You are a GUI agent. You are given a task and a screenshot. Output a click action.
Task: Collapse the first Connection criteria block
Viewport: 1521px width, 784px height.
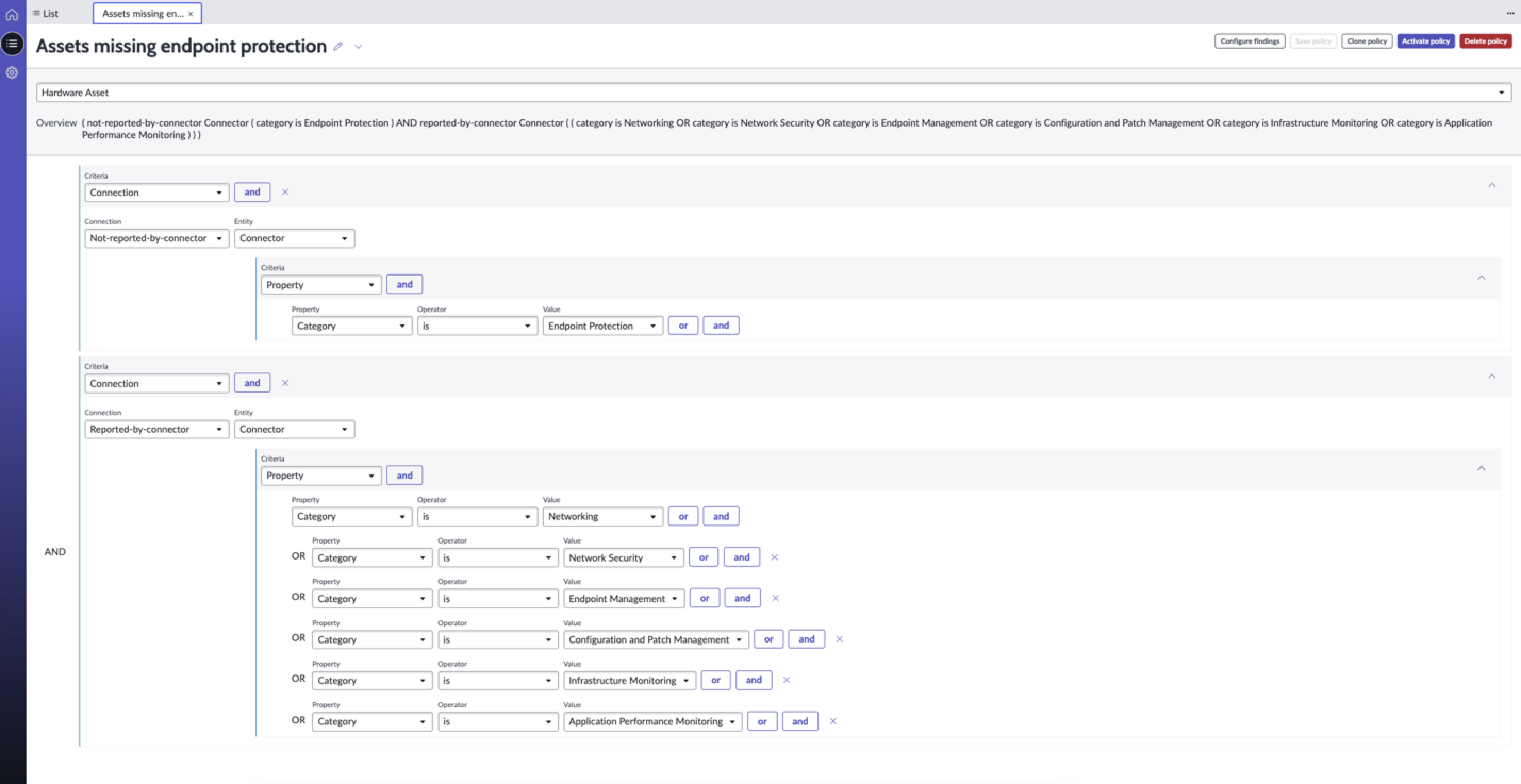coord(1492,185)
